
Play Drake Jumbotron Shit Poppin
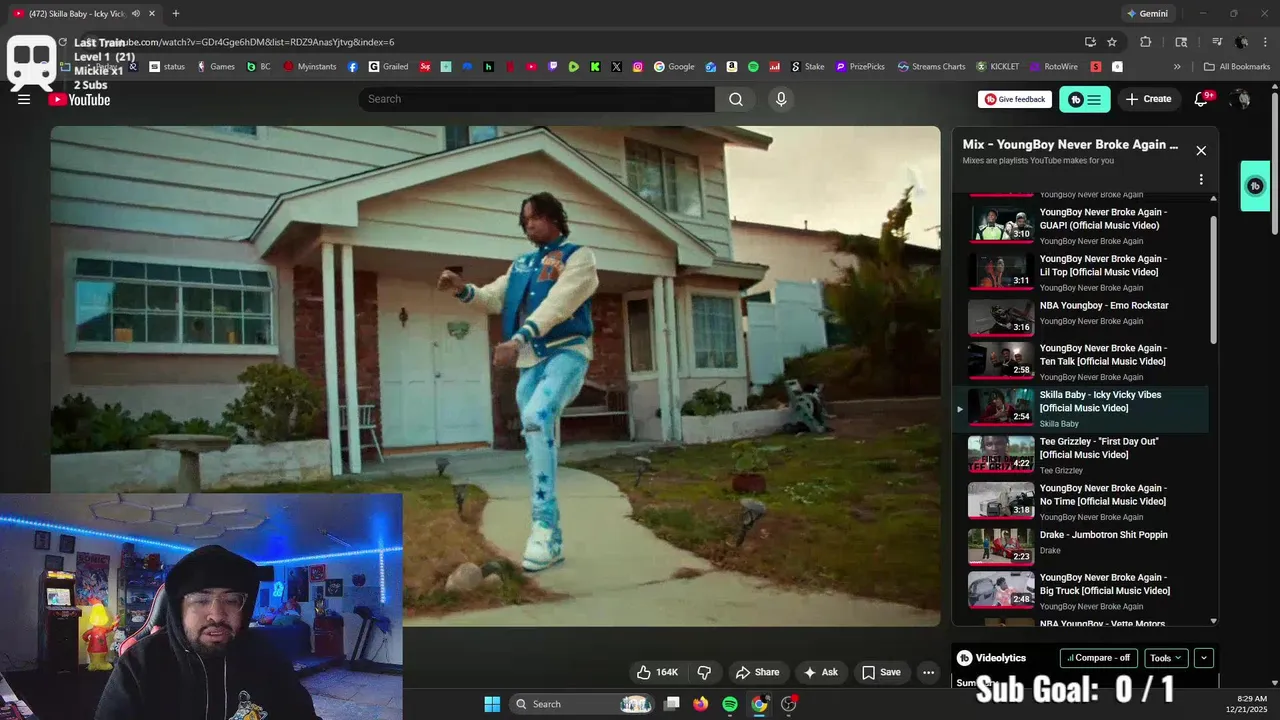click(x=1087, y=546)
